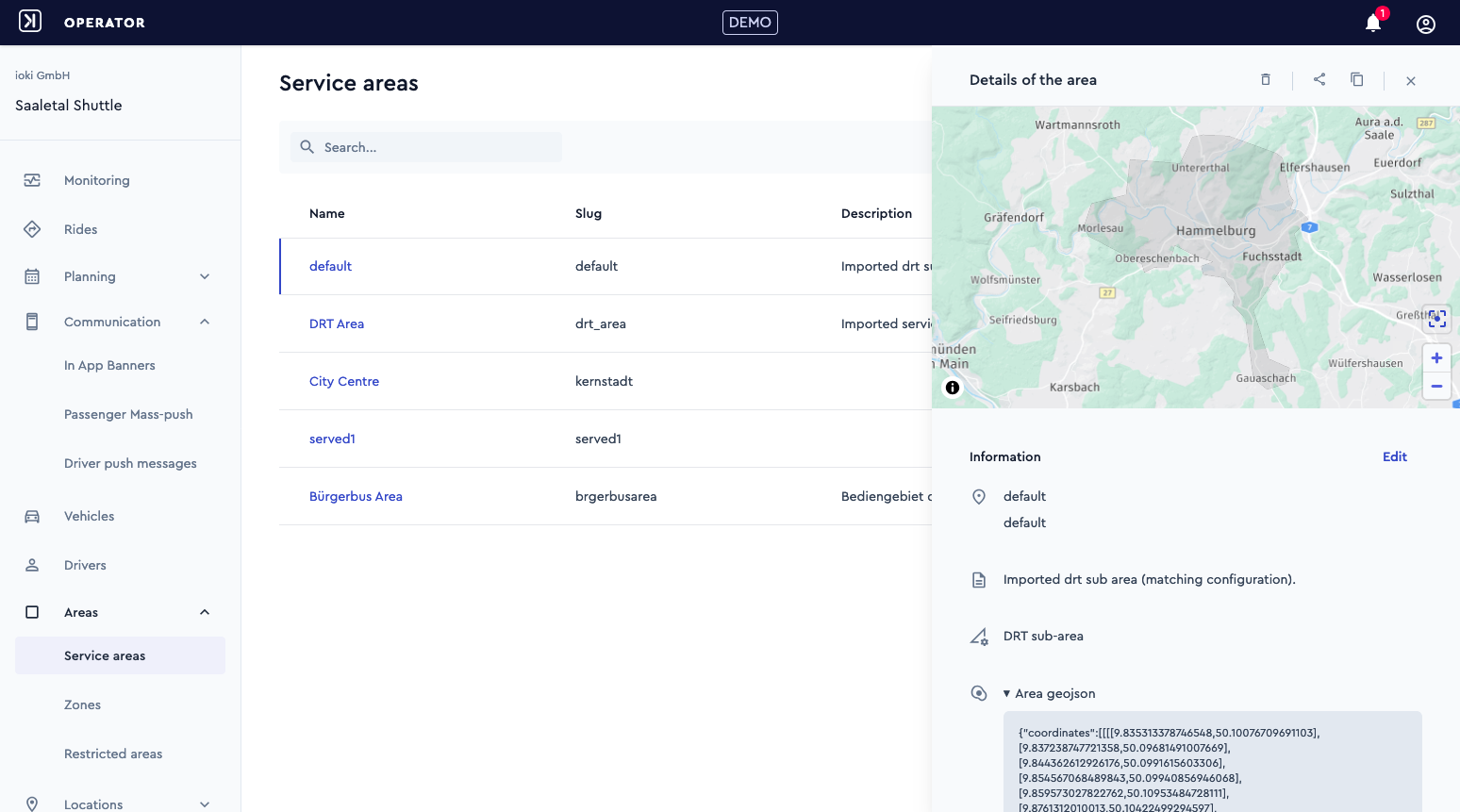The height and width of the screenshot is (812, 1460).
Task: Click the brgerbusarea slug cell
Action: click(x=616, y=497)
